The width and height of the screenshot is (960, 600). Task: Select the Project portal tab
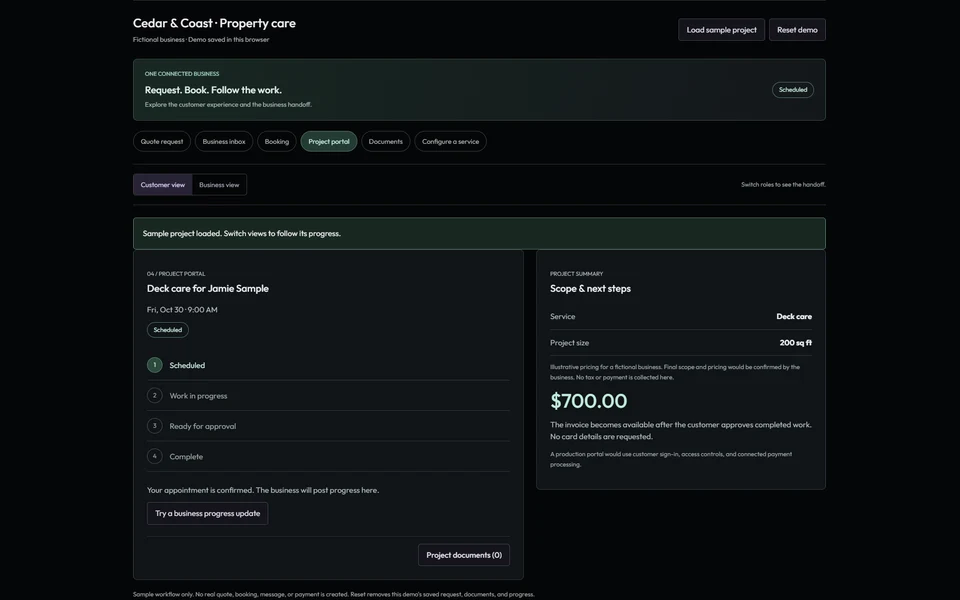(329, 141)
